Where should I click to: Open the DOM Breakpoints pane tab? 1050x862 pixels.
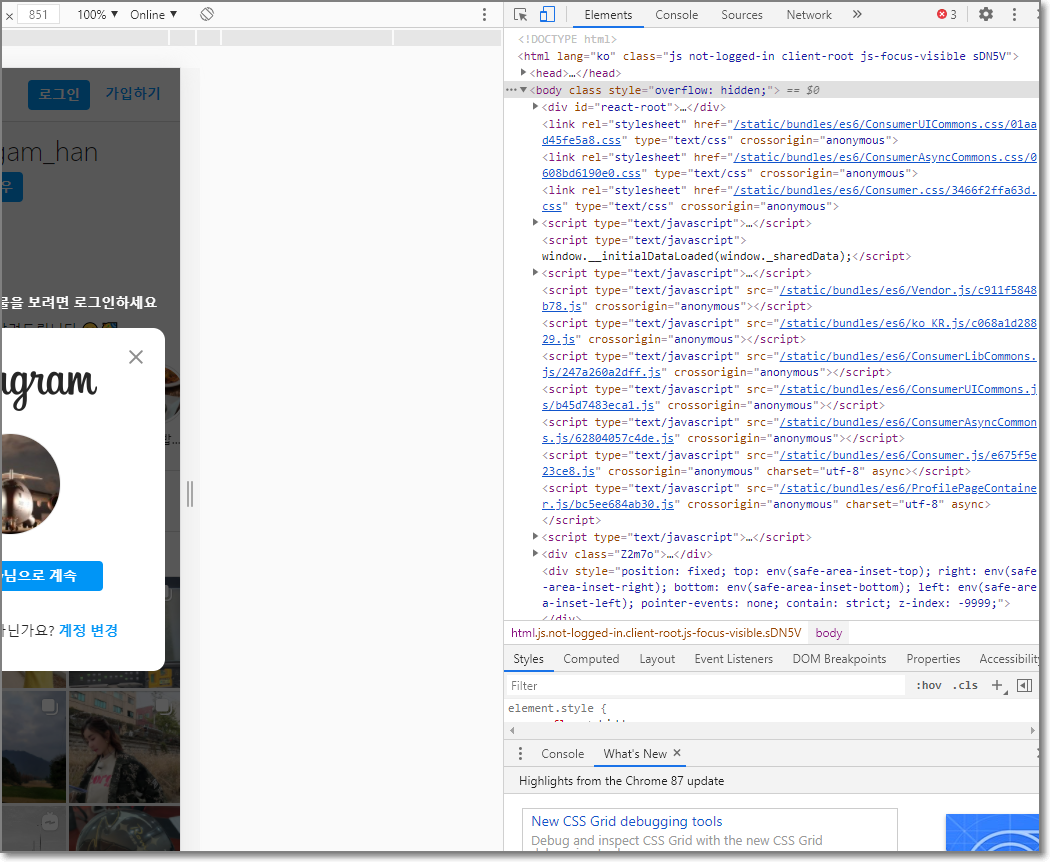pyautogui.click(x=839, y=659)
